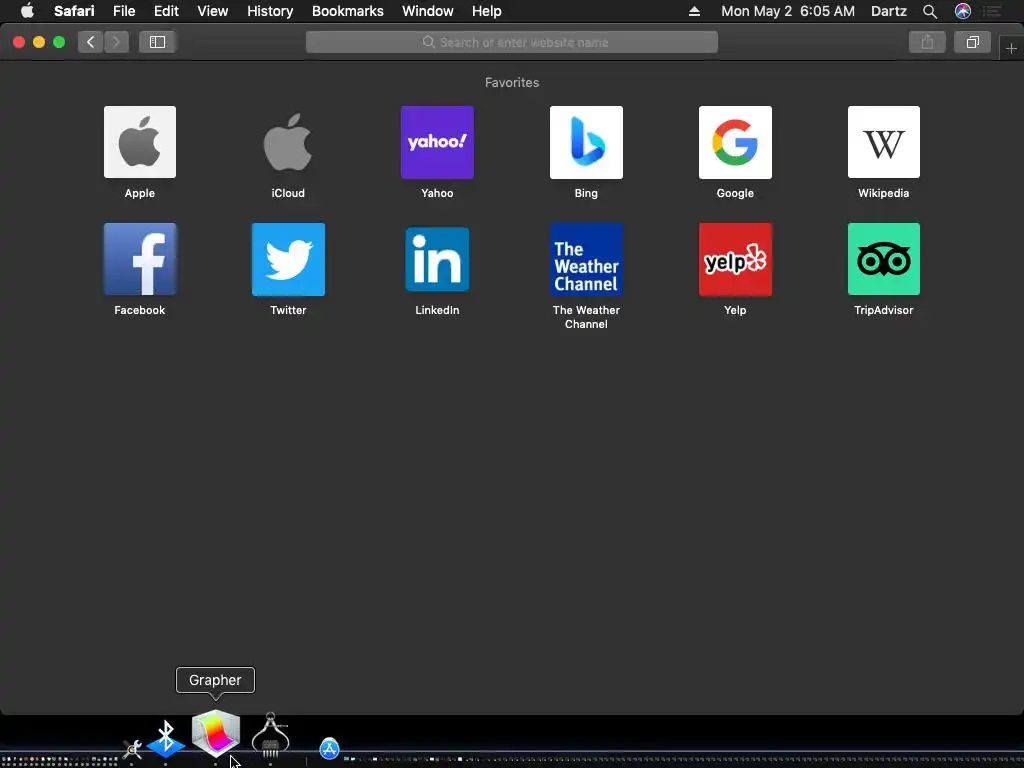Open the Apple menu
Image resolution: width=1024 pixels, height=768 pixels.
pos(27,11)
